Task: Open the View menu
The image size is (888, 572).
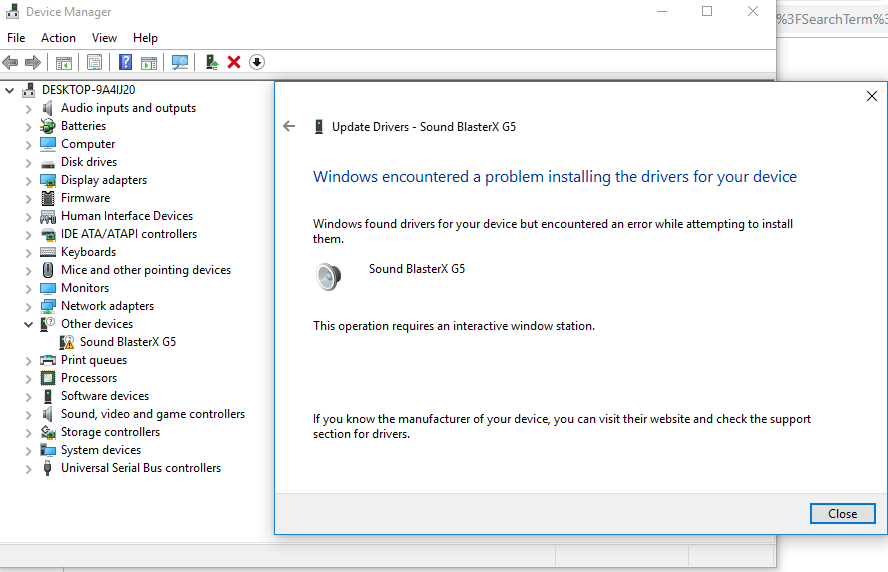Action: (x=104, y=38)
